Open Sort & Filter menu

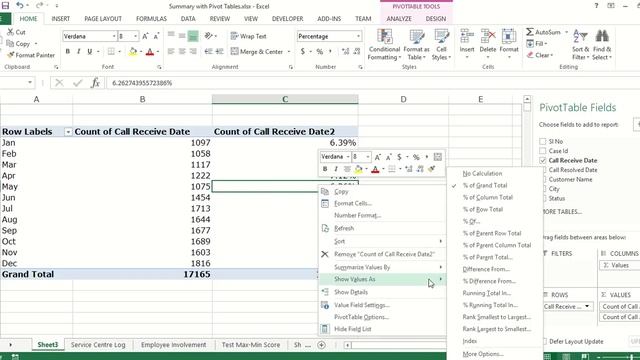[x=580, y=45]
